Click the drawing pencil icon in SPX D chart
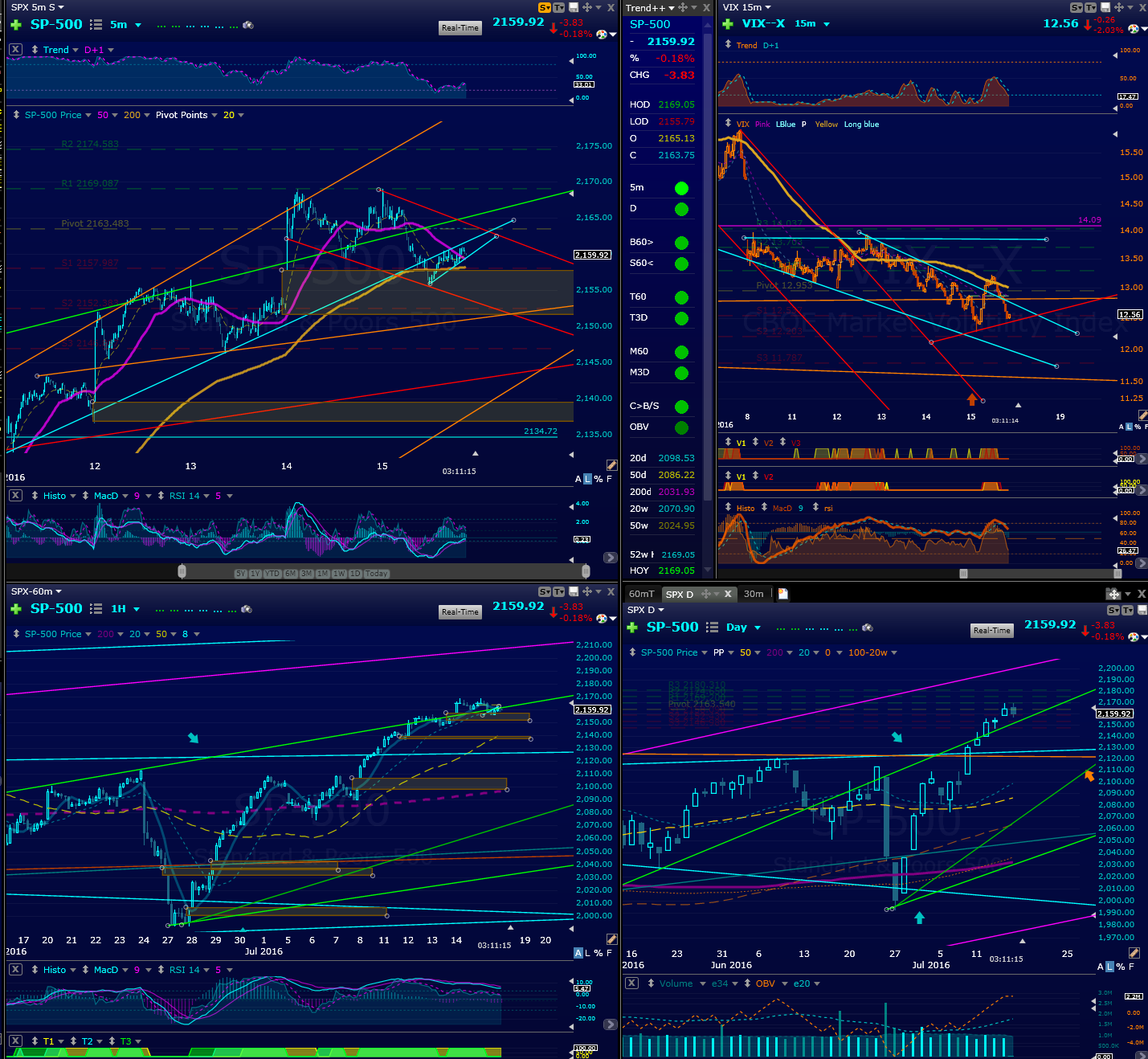The image size is (1148, 1059). coord(1134,953)
